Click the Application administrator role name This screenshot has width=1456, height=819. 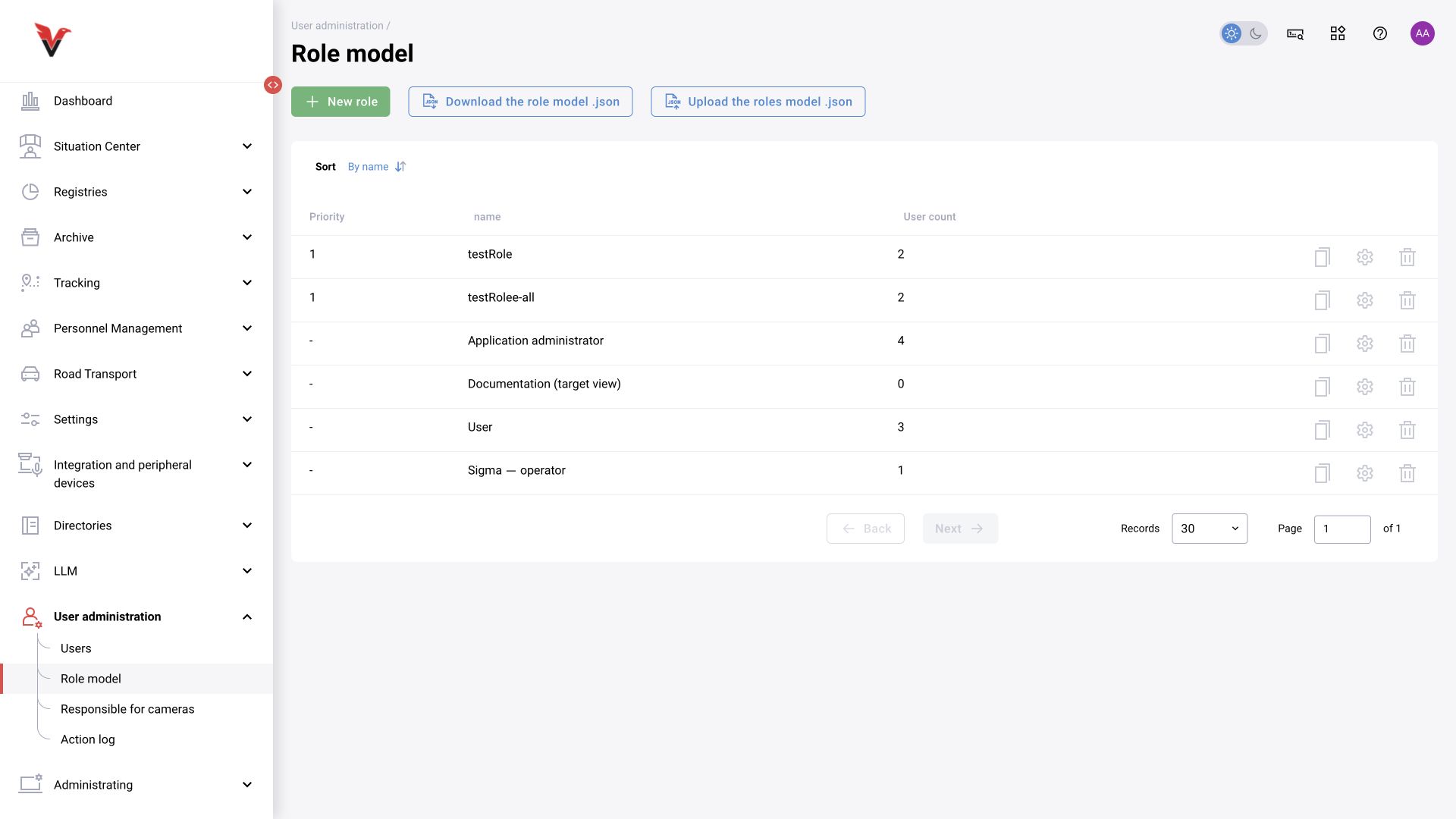(535, 340)
